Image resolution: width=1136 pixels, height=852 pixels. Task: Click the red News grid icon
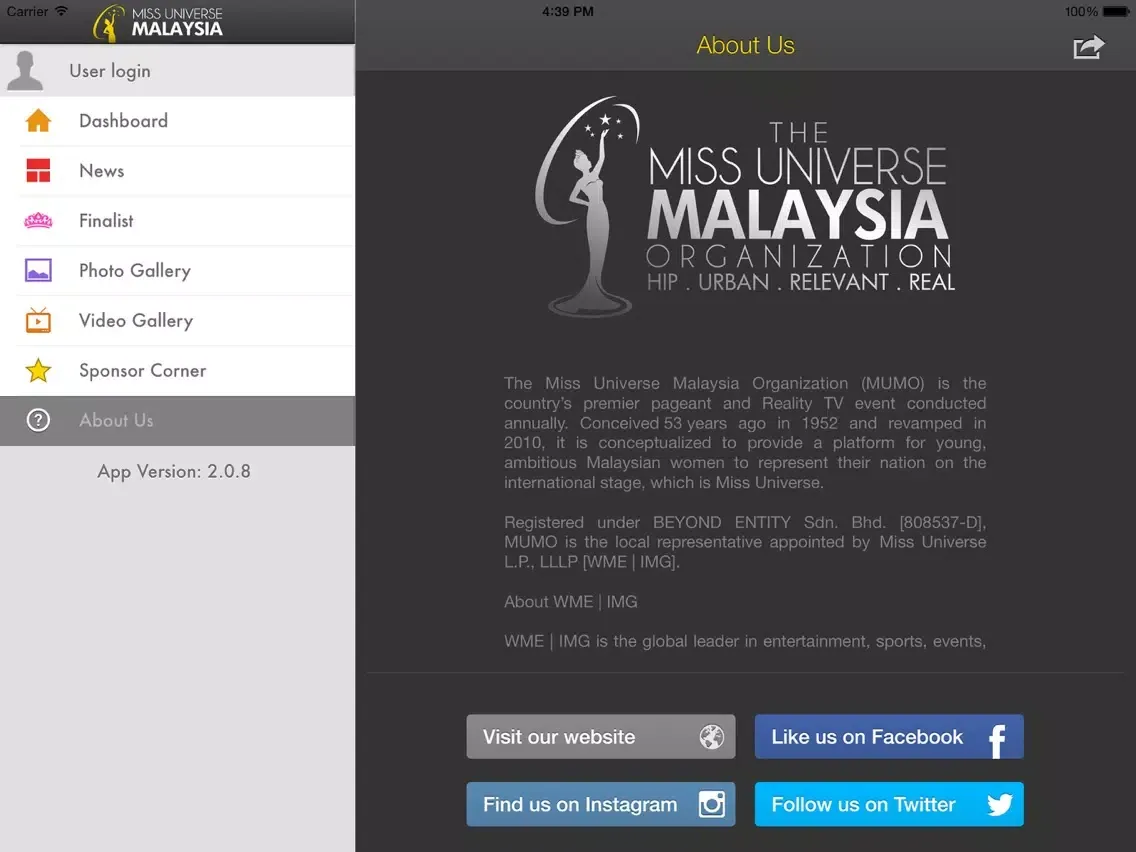(38, 170)
